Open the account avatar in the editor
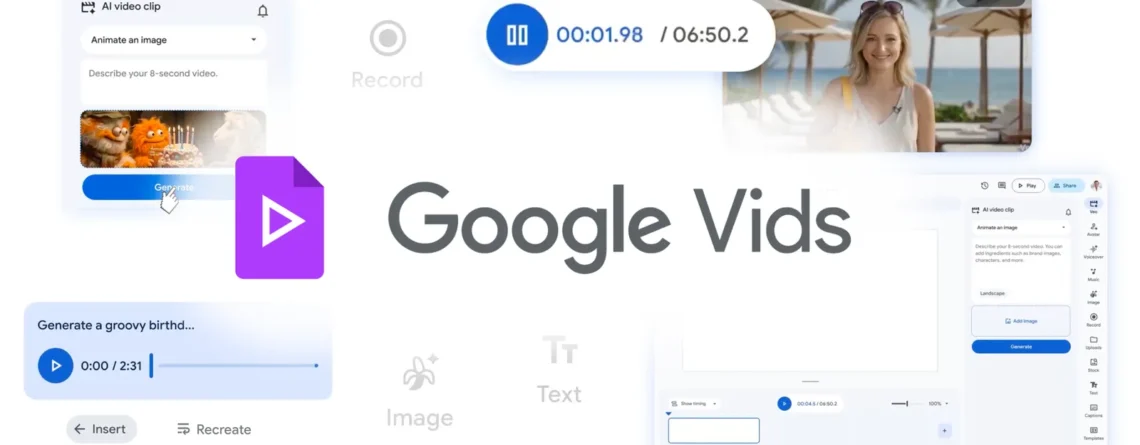1140x445 pixels. point(1096,185)
